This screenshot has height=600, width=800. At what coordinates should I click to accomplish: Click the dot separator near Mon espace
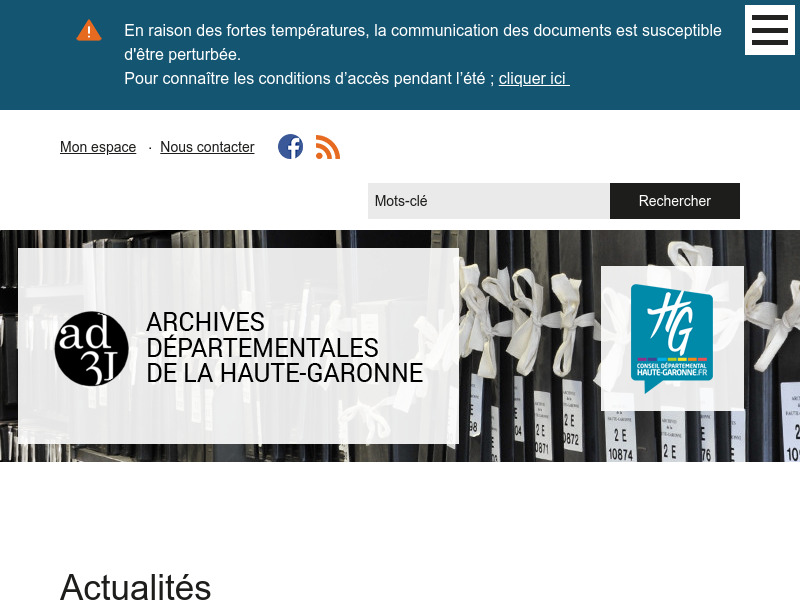(150, 147)
